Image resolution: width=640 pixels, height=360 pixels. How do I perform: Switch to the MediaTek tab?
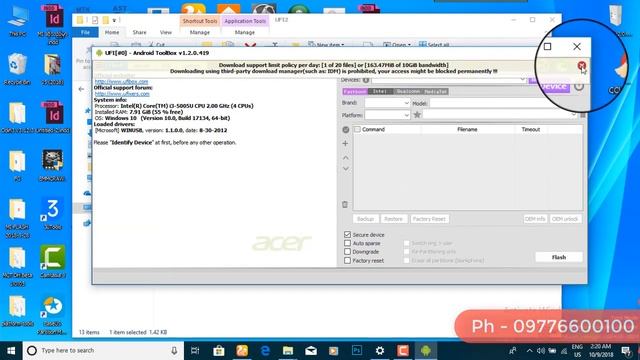[x=435, y=91]
